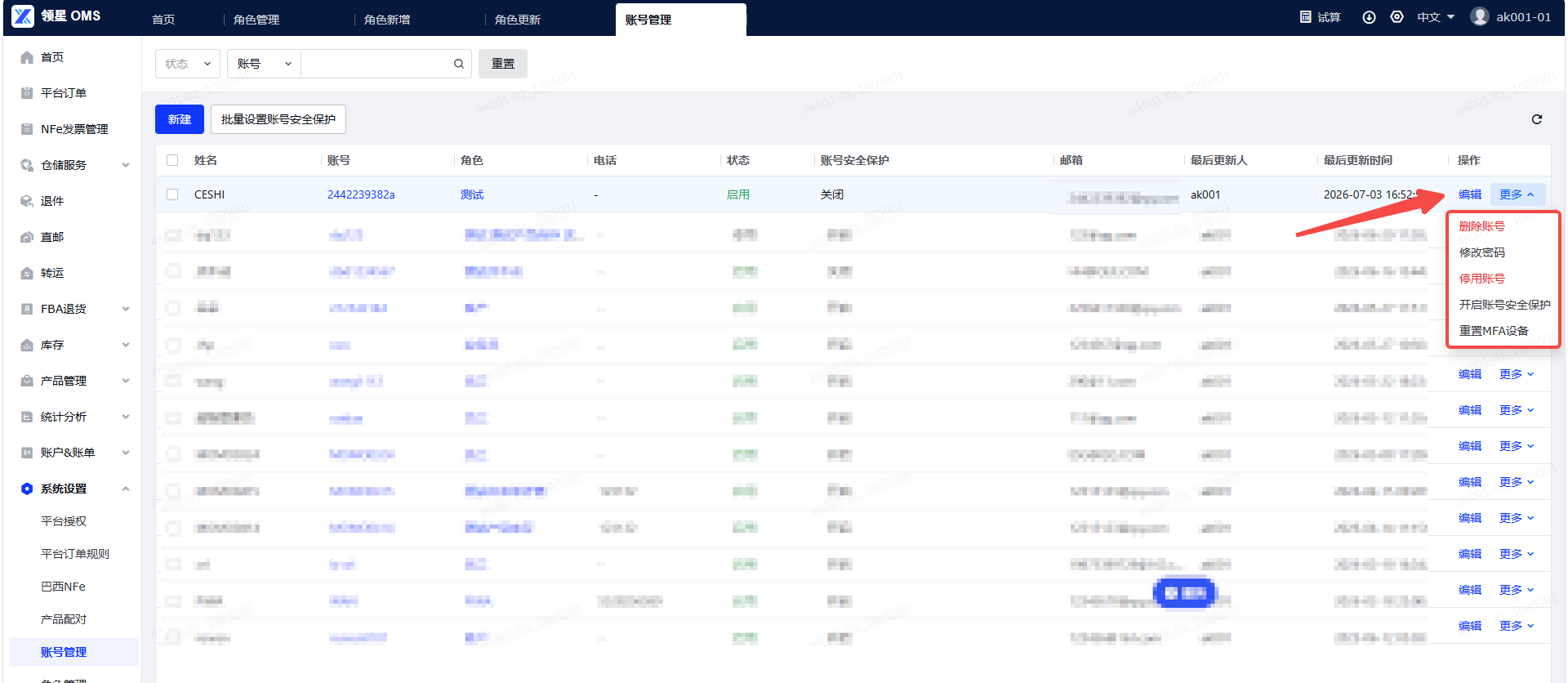Click the 领星 OMS logo icon
This screenshot has height=683, width=1568.
point(23,16)
